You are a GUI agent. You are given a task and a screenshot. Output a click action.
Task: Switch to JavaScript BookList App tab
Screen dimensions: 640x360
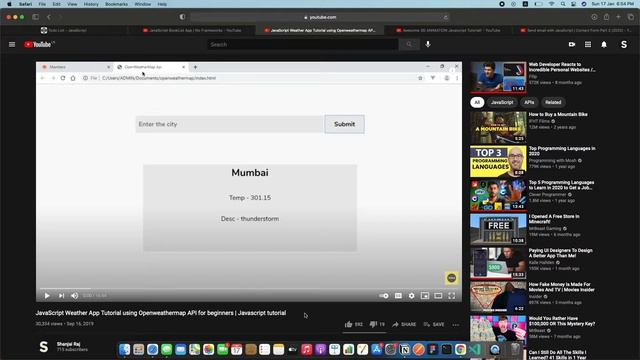[191, 30]
